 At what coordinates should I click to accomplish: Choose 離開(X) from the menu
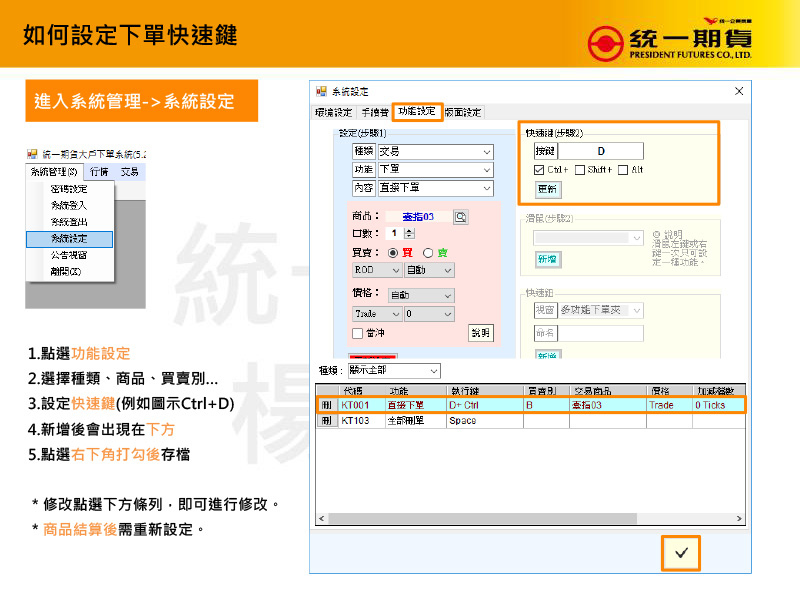66,271
